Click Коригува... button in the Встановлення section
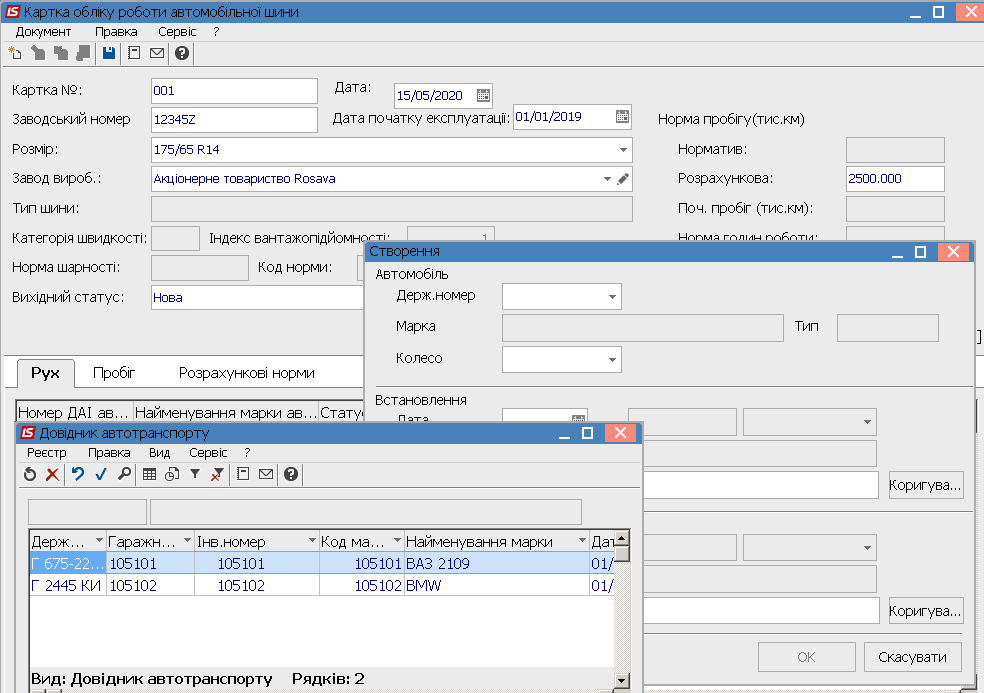Viewport: 984px width, 693px height. 925,485
